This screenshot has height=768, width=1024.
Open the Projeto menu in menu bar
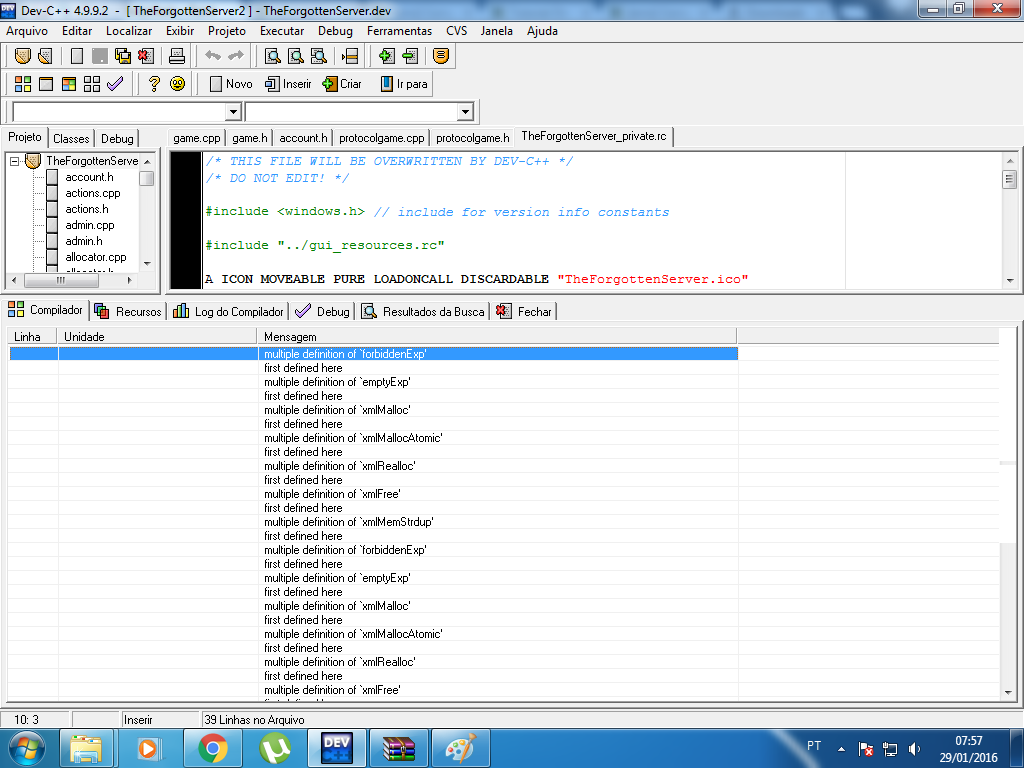(227, 31)
